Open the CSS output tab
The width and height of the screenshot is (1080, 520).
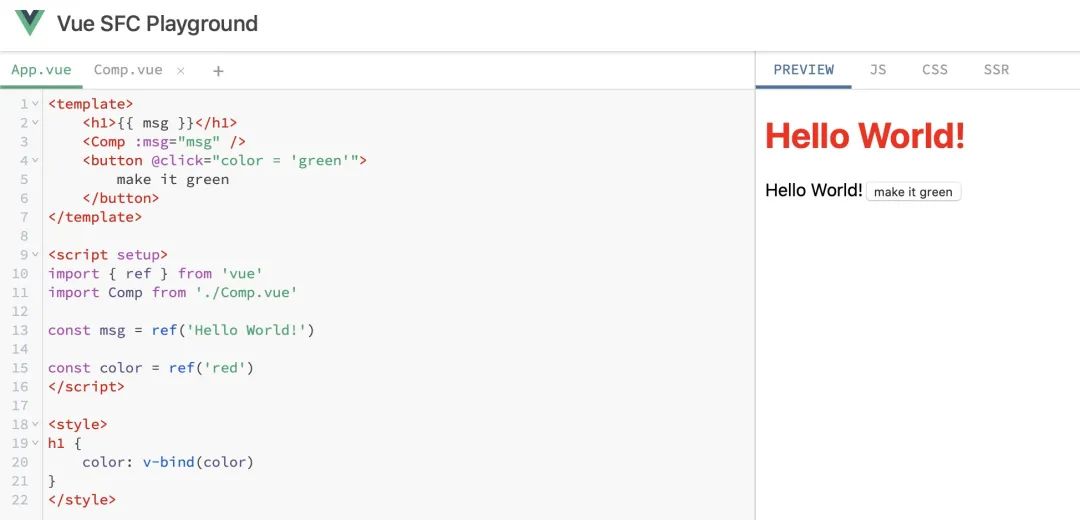[935, 70]
